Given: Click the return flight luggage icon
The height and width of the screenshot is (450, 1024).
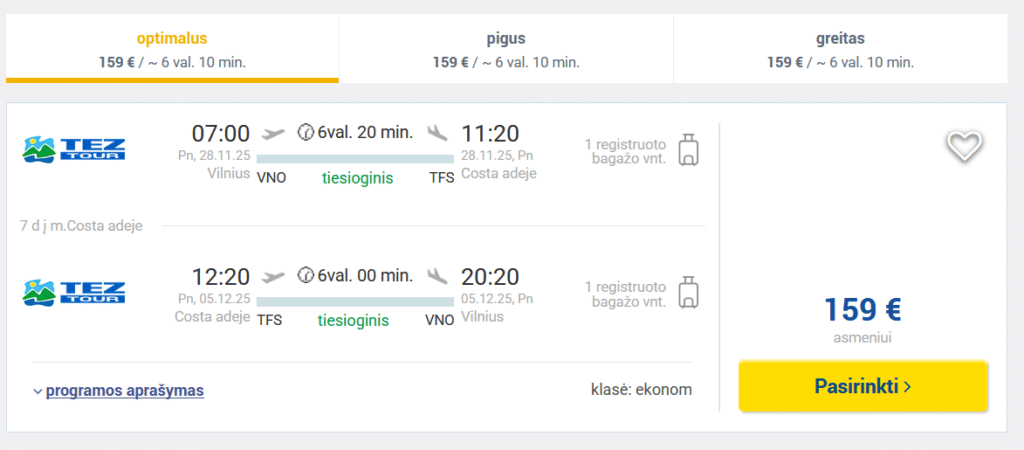Looking at the screenshot, I should pos(688,292).
